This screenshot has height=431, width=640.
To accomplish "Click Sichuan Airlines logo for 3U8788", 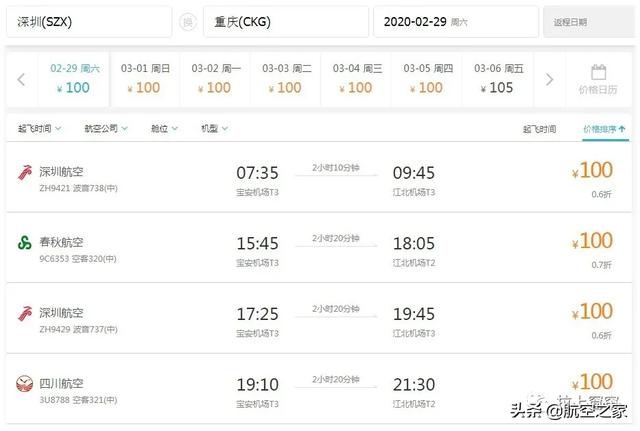I will pyautogui.click(x=24, y=384).
